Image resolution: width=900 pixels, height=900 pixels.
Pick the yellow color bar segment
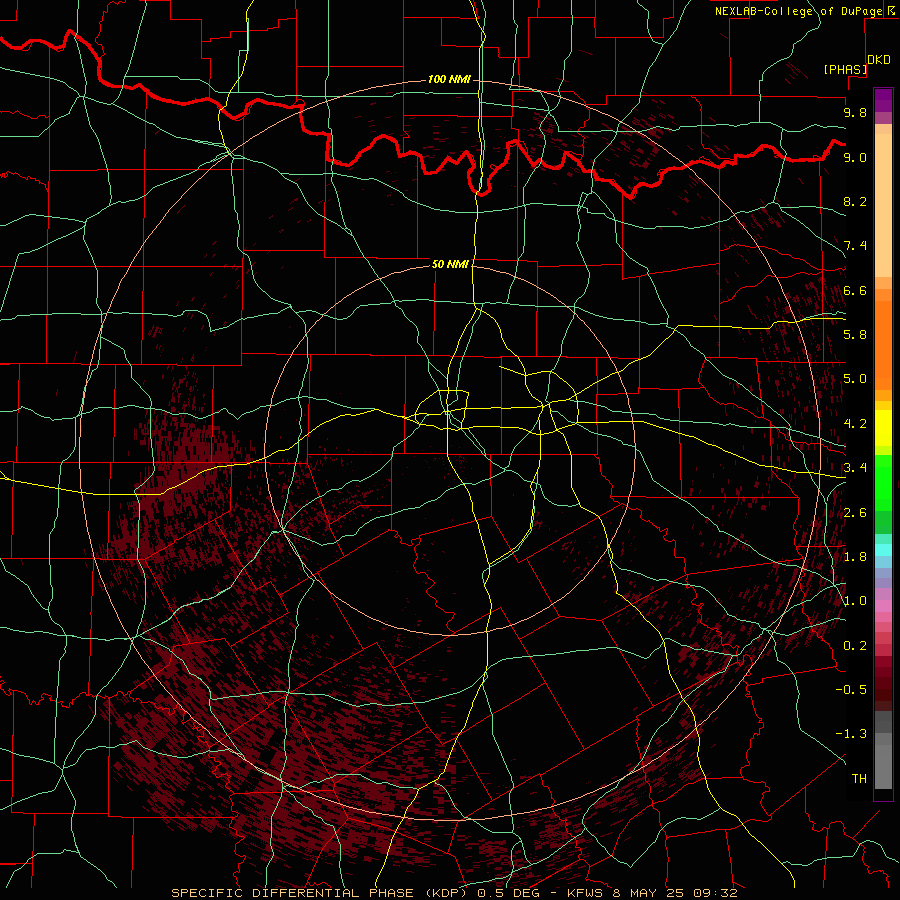(883, 428)
